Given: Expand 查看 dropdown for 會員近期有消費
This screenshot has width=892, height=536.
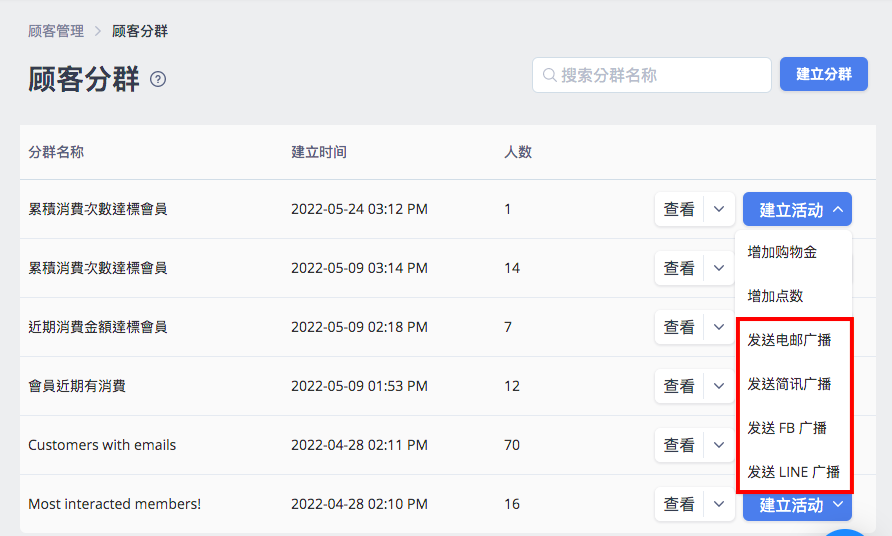Looking at the screenshot, I should (719, 386).
